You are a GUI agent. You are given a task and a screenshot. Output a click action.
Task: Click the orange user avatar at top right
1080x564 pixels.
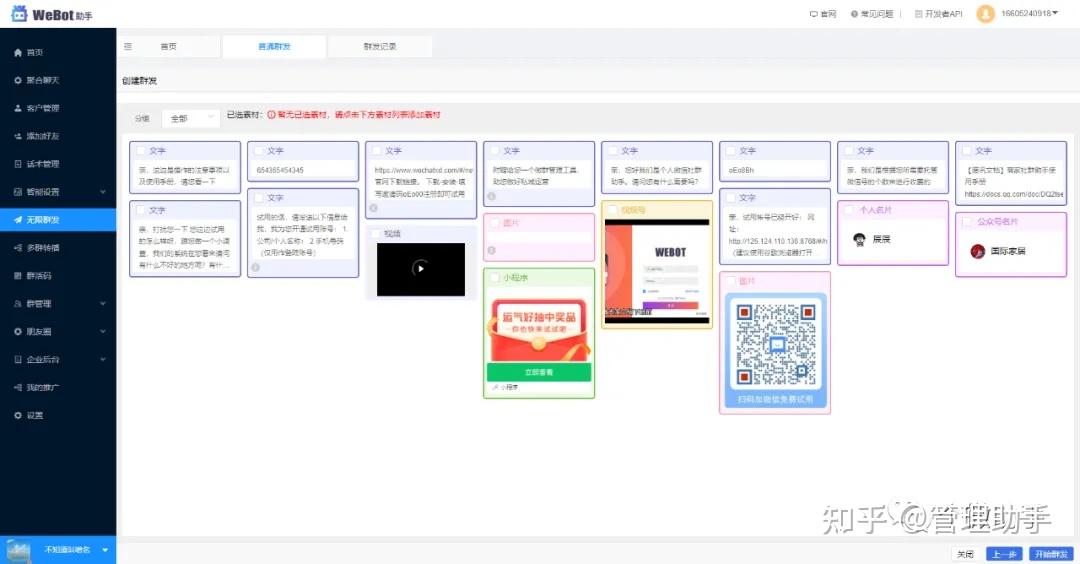point(986,14)
